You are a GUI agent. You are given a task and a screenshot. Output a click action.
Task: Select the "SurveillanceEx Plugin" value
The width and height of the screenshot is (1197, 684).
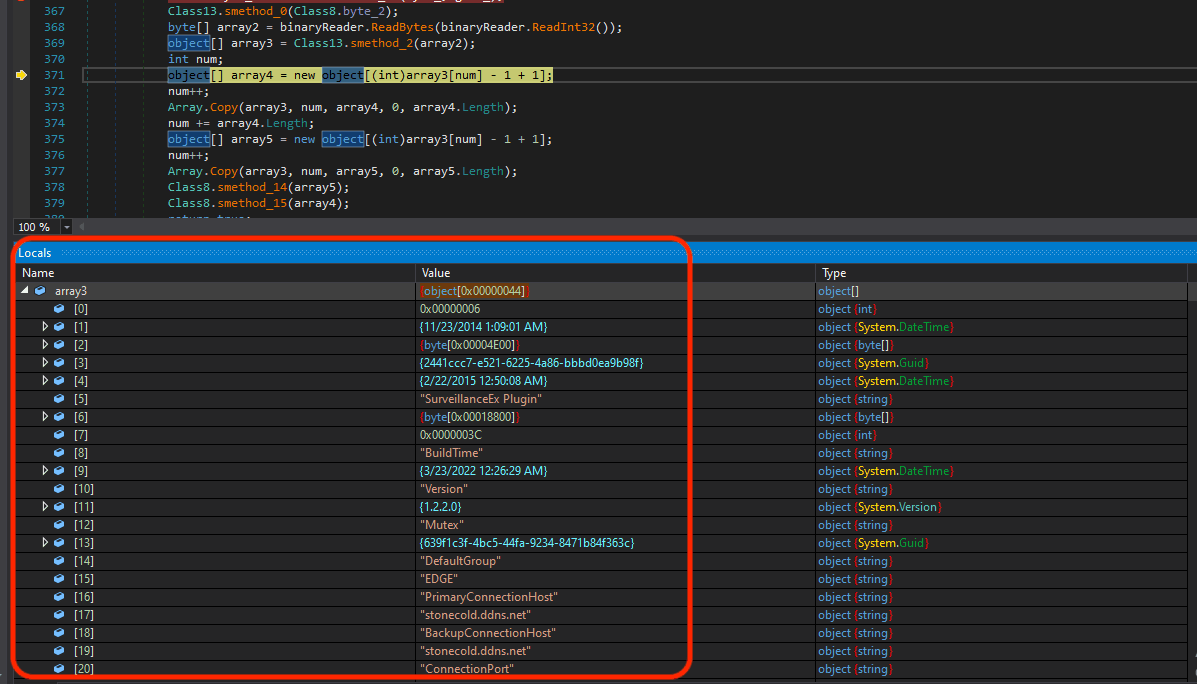(481, 398)
